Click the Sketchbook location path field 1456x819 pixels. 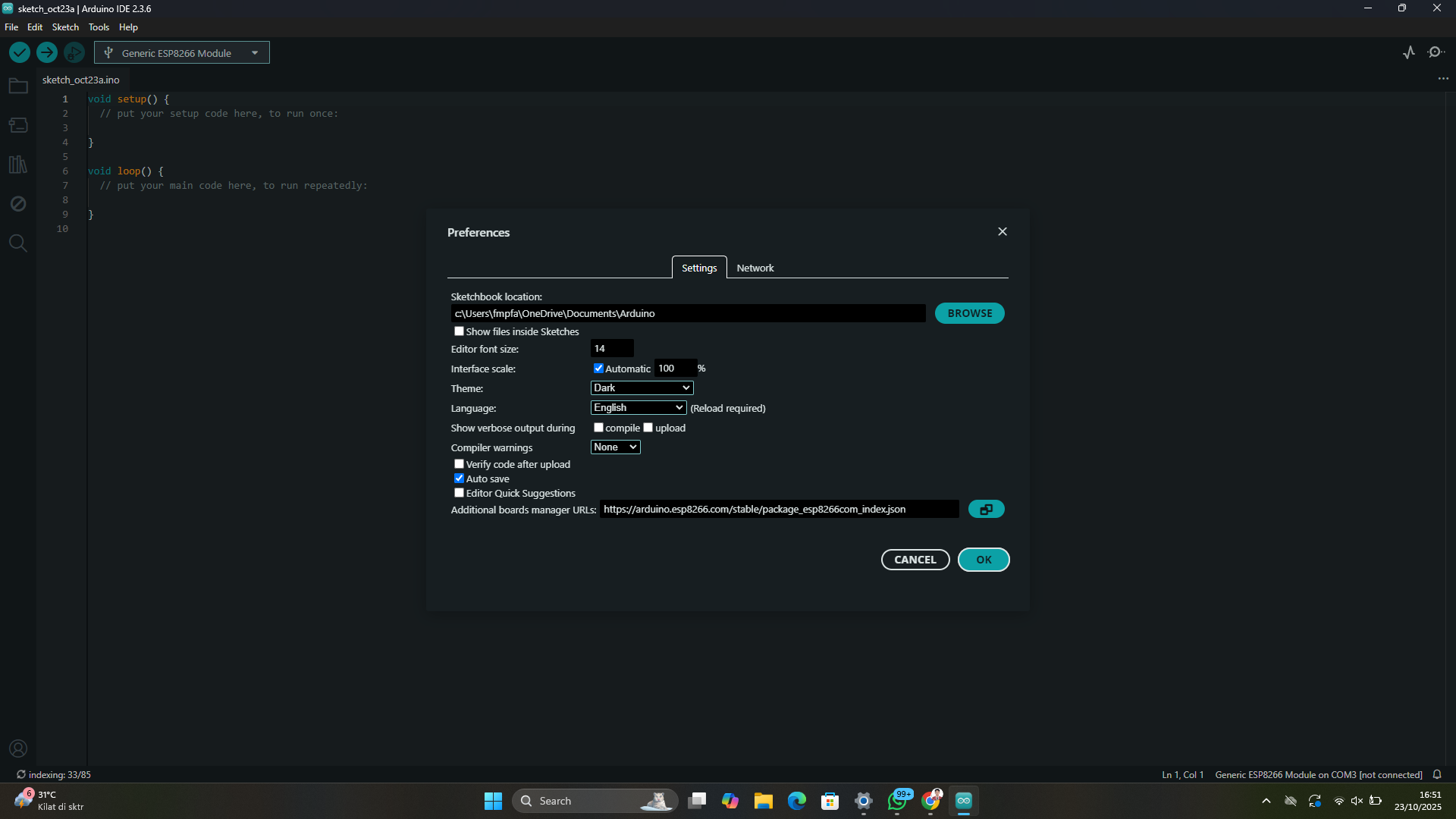688,313
